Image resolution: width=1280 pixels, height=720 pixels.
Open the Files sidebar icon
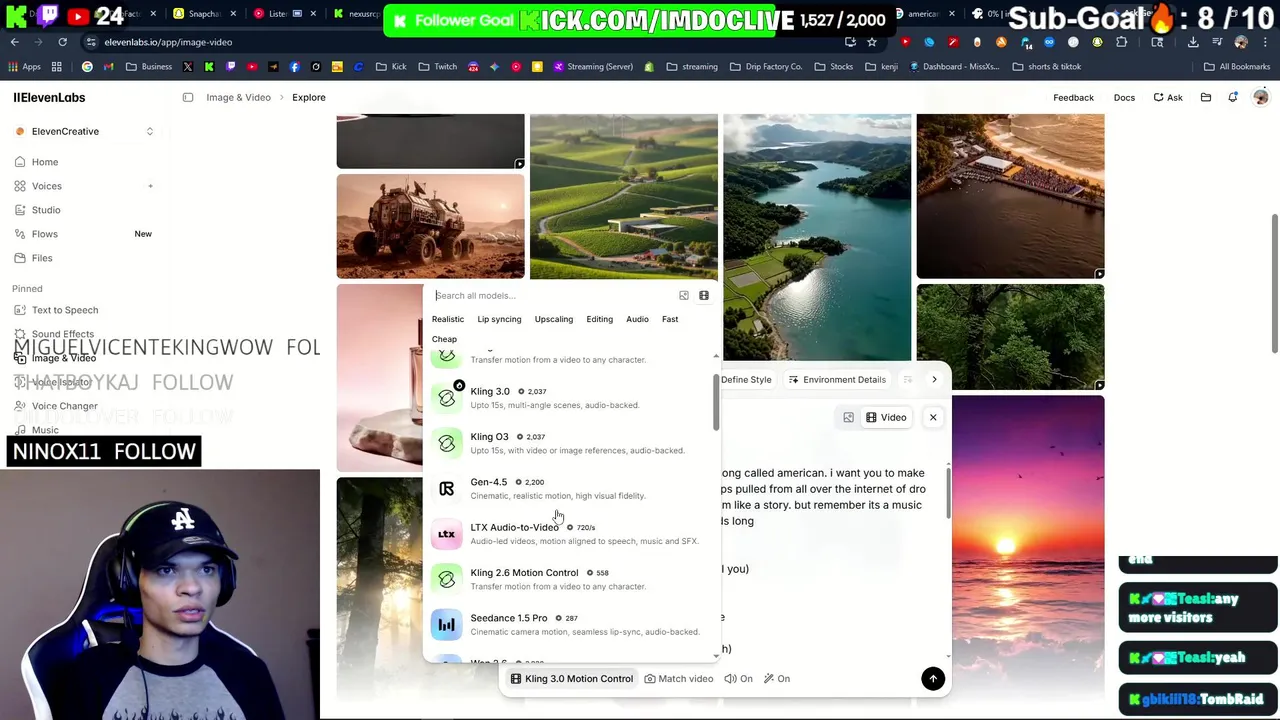[x=20, y=258]
